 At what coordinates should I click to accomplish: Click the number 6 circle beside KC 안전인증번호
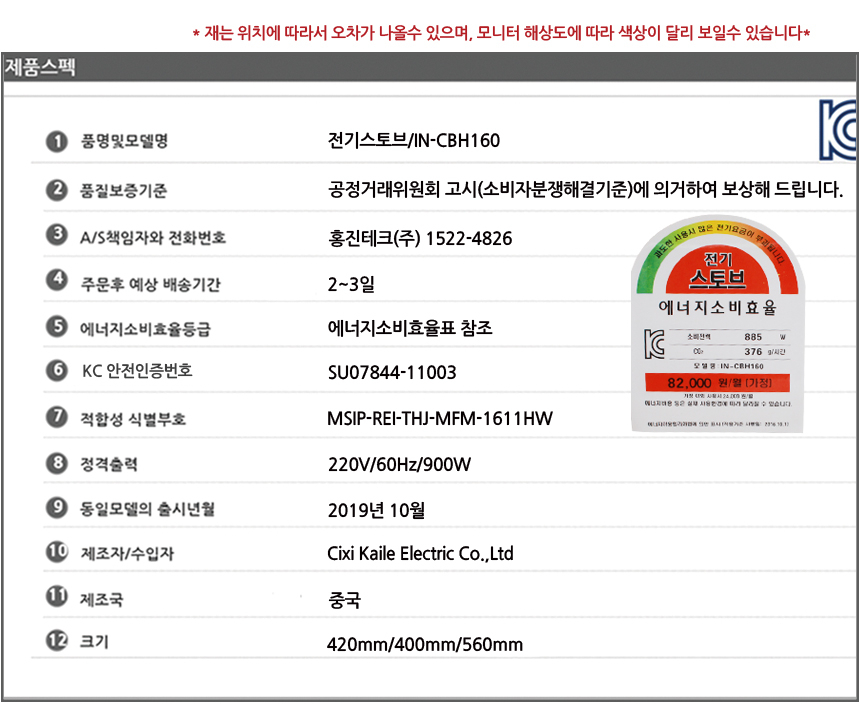click(57, 371)
